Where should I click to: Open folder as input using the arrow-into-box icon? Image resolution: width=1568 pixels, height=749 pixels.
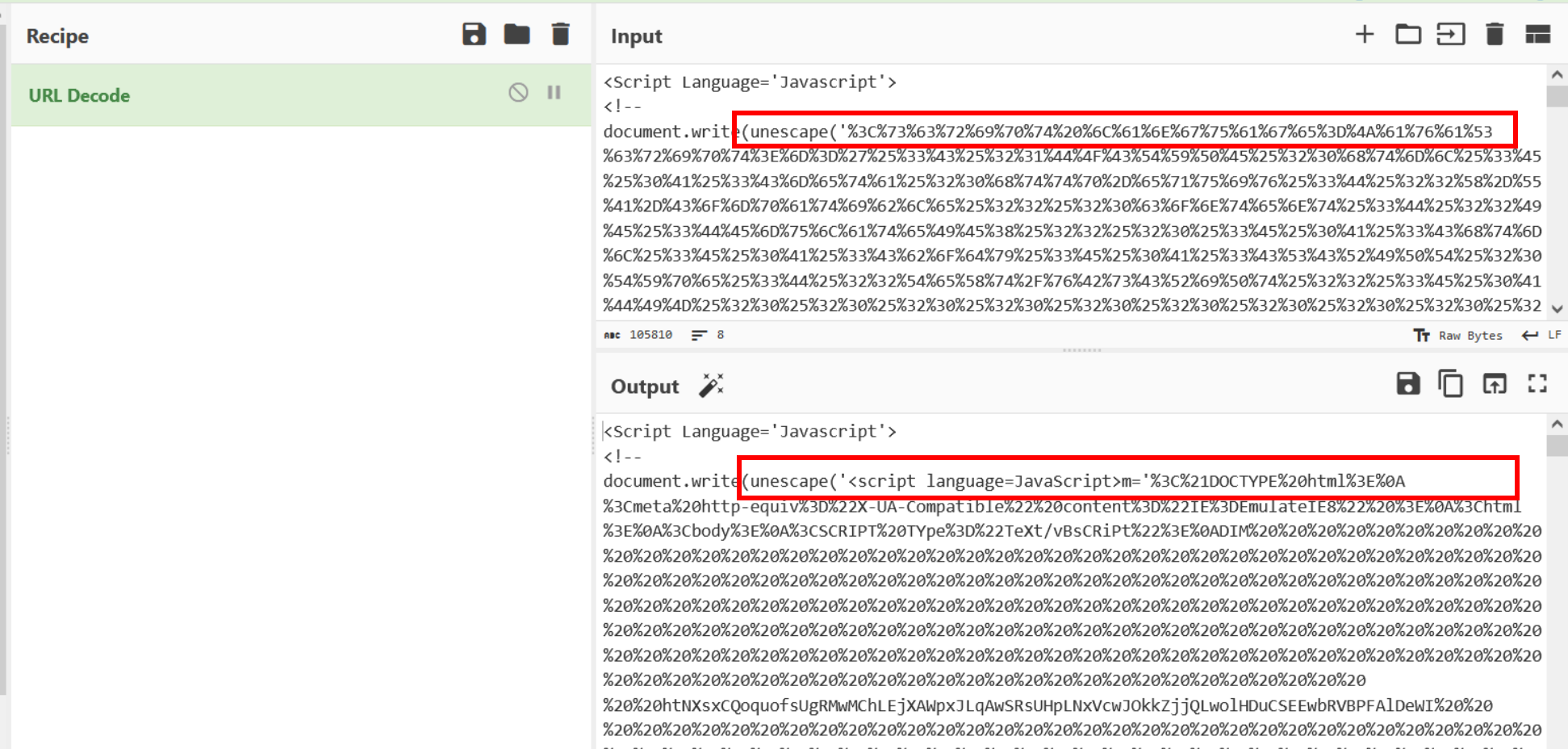point(1451,34)
